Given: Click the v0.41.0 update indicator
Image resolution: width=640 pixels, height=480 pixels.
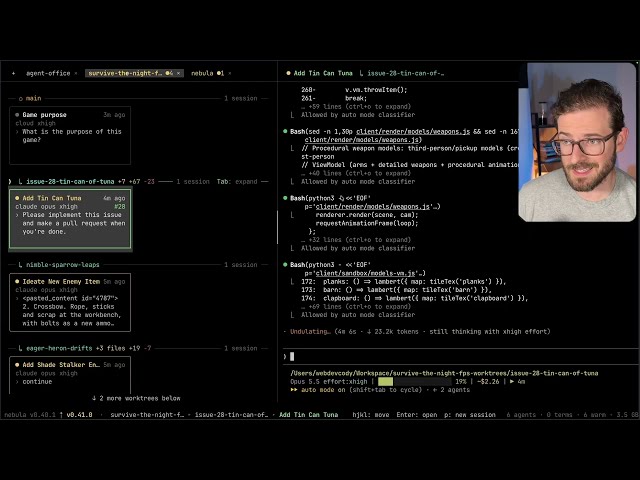Looking at the screenshot, I should pos(76,415).
